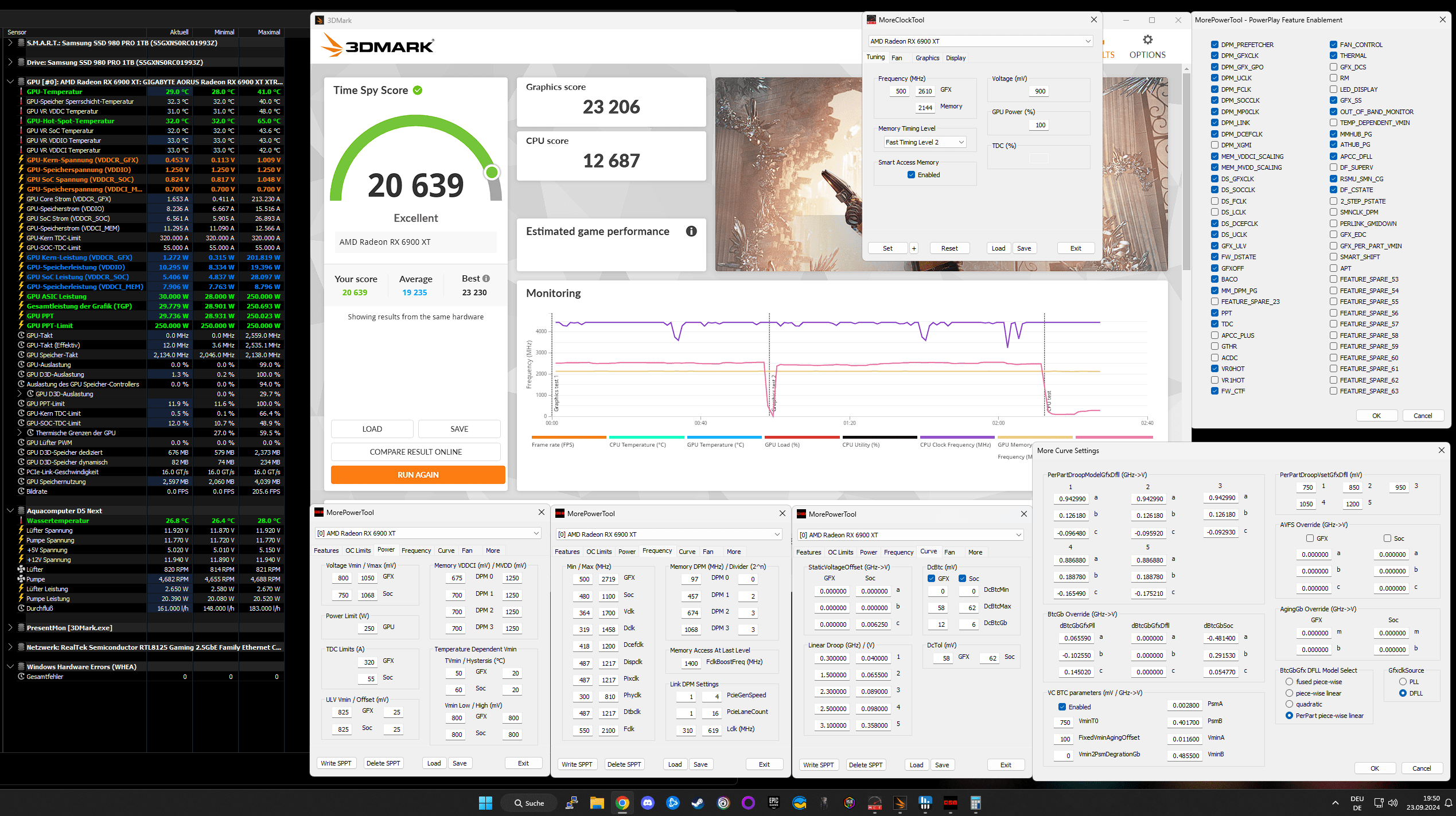Collapse GPU AMD Radeon RX 6900 XT group

click(10, 82)
